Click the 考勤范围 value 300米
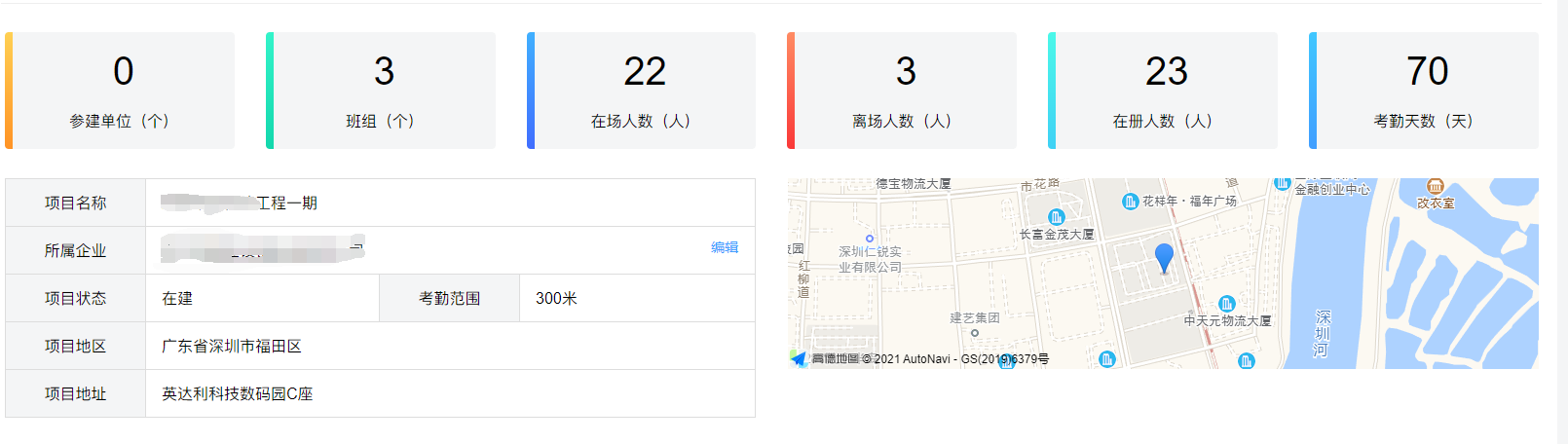This screenshot has width=1568, height=444. tap(556, 298)
